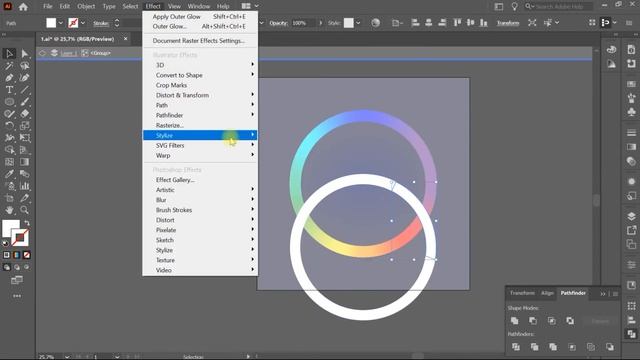This screenshot has height=360, width=640.
Task: Click Minus Back pathfinder icon
Action: [610, 347]
